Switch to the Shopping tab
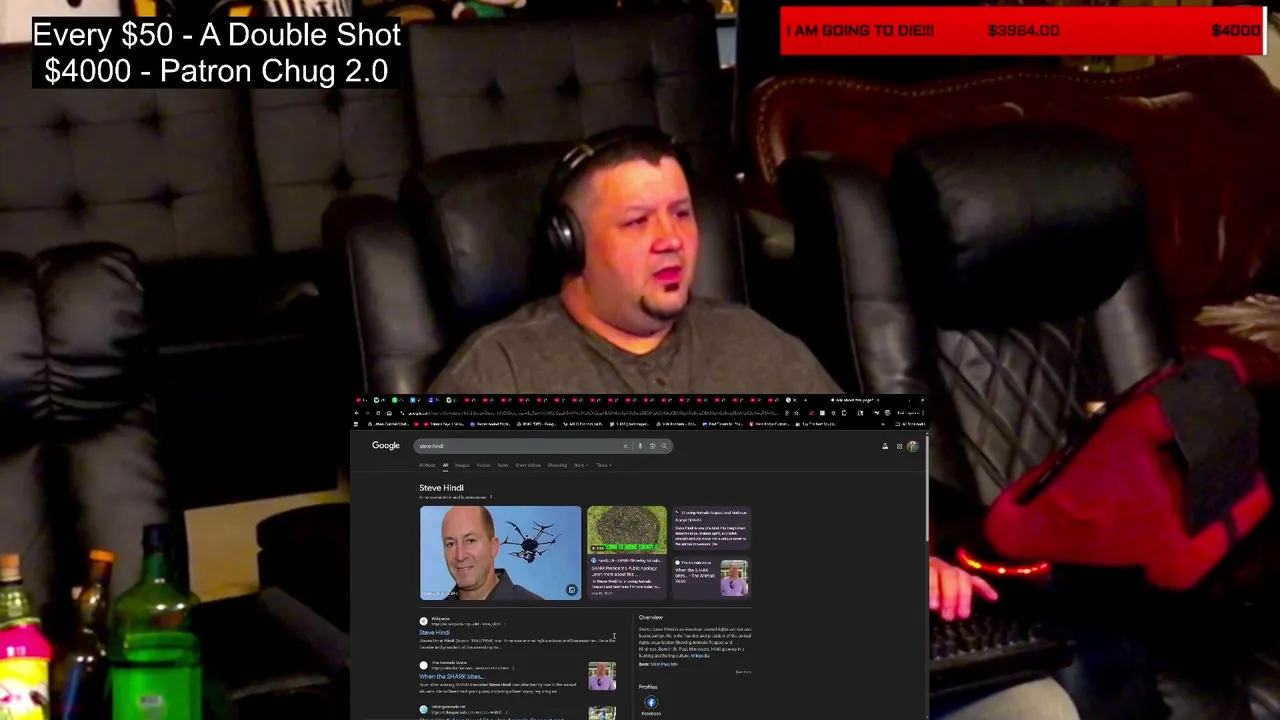 [x=557, y=465]
